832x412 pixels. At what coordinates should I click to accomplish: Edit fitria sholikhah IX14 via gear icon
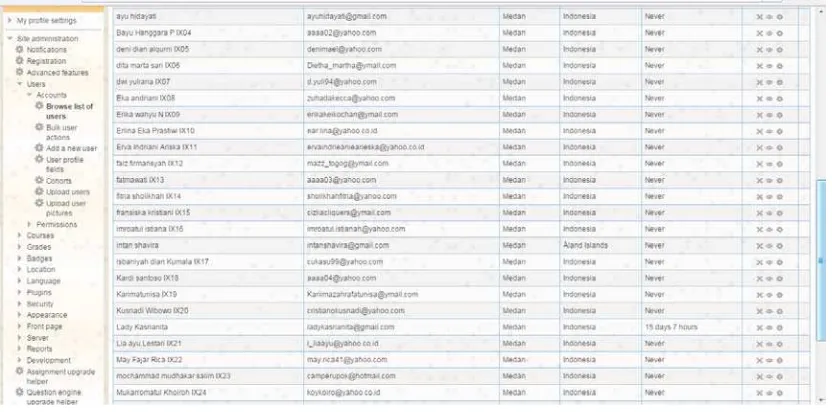click(x=779, y=197)
